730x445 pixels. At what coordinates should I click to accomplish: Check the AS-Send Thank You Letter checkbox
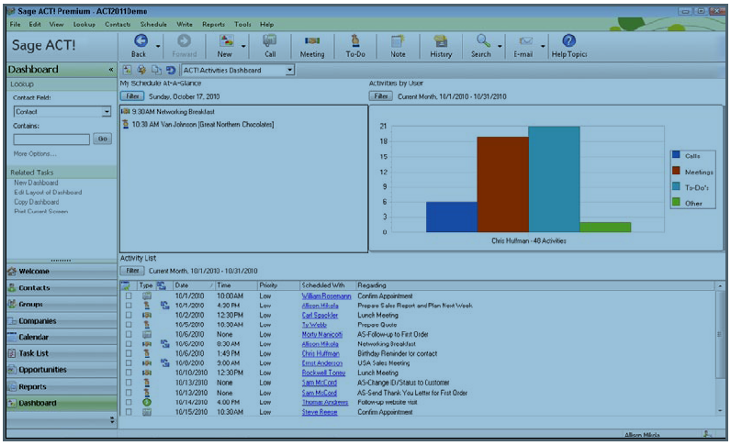click(128, 392)
